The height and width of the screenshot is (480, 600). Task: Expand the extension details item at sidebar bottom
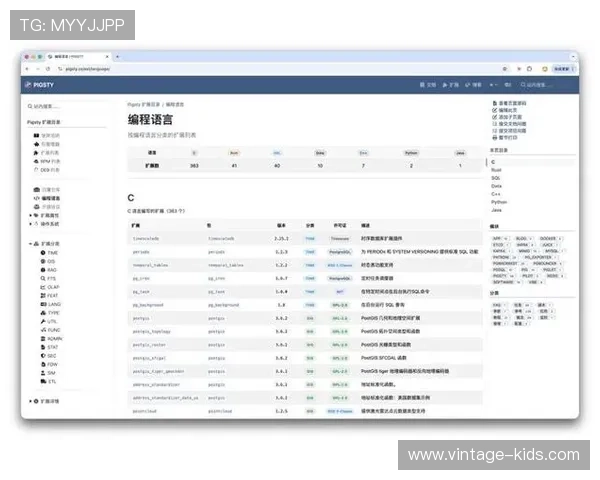(30, 401)
